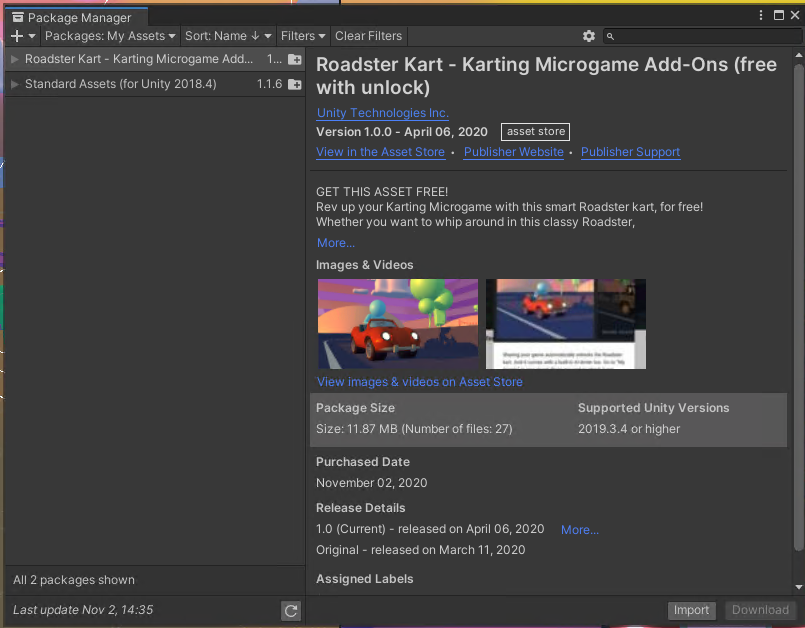Select the Package Manager tab
This screenshot has width=805, height=628.
(x=77, y=17)
